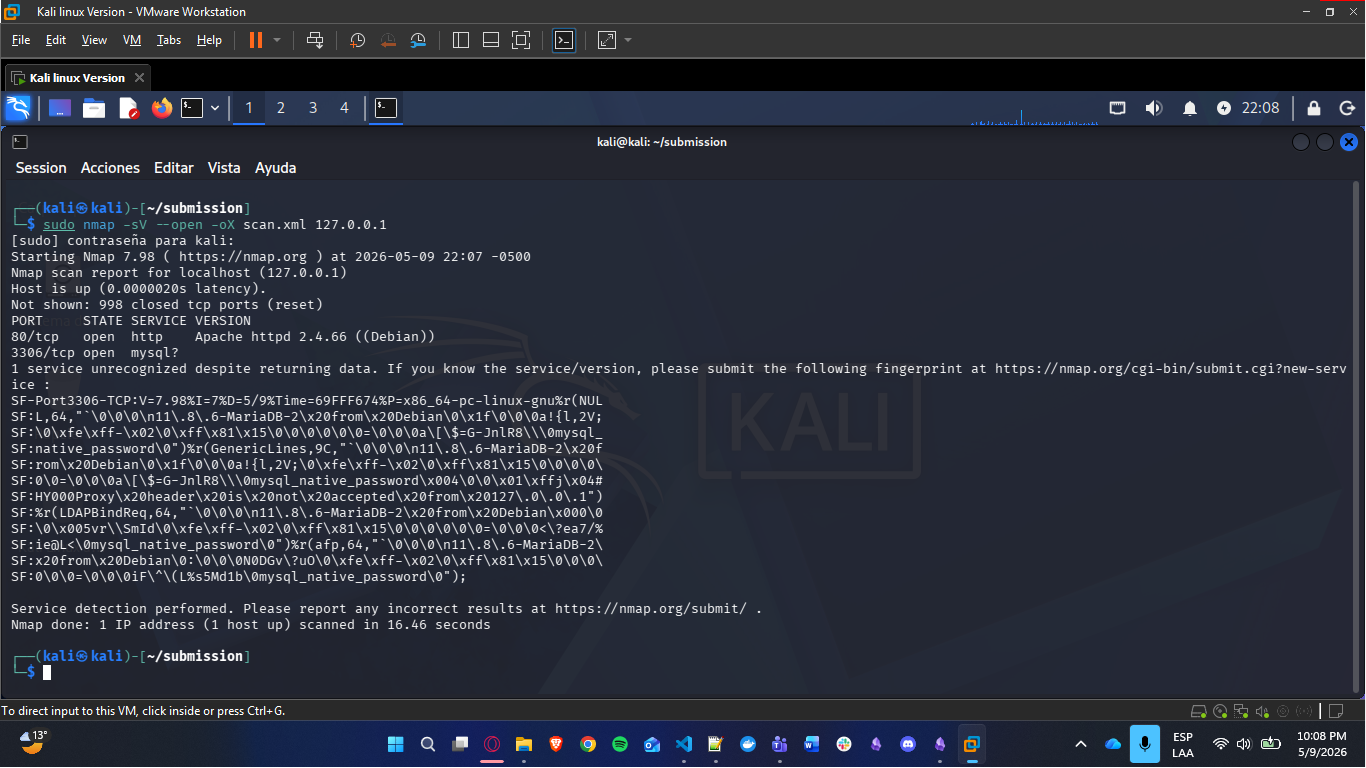Open VMware Help menu
The height and width of the screenshot is (768, 1366).
tap(209, 40)
